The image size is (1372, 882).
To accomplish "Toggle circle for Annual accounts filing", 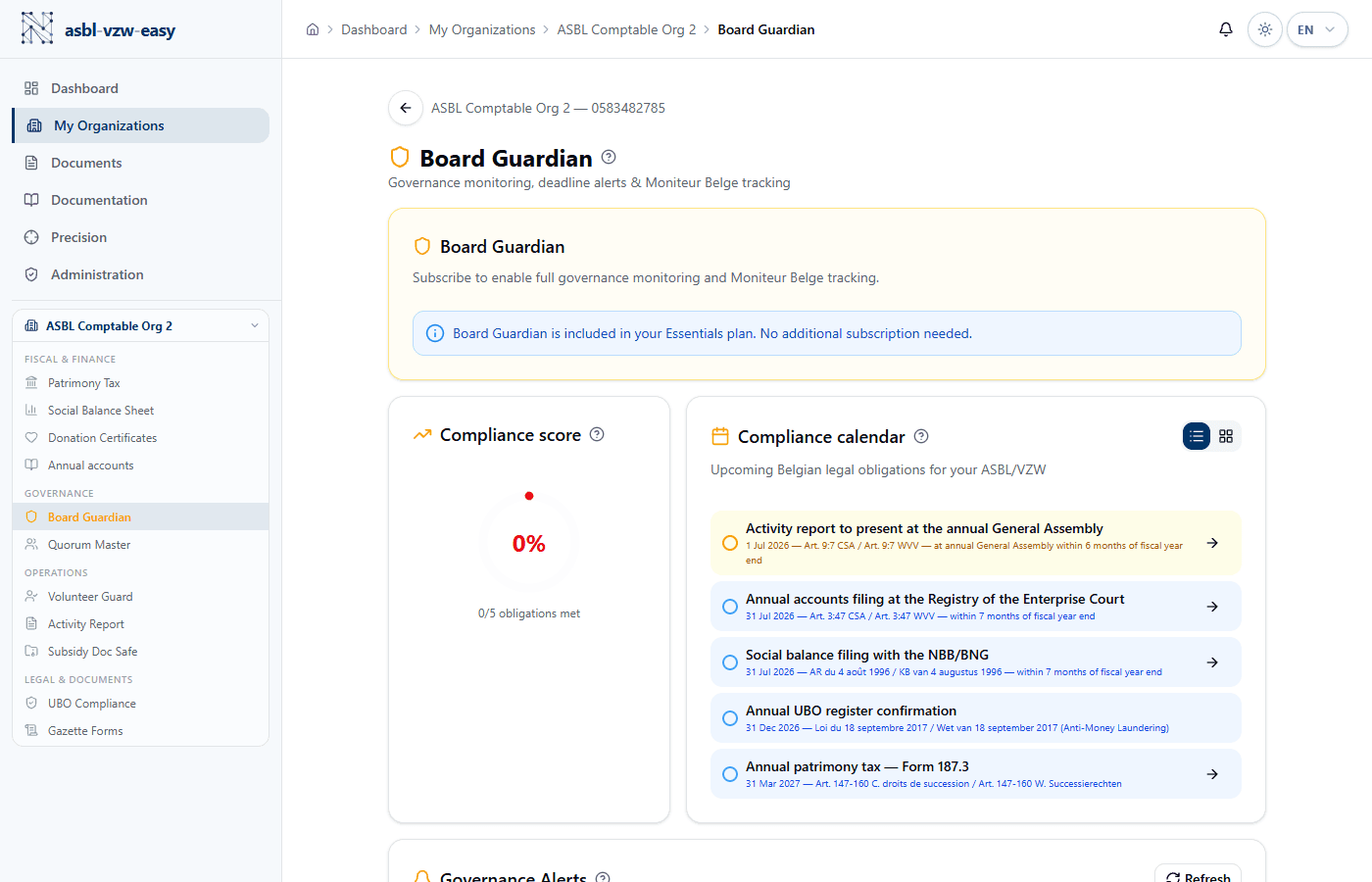I will pos(730,607).
